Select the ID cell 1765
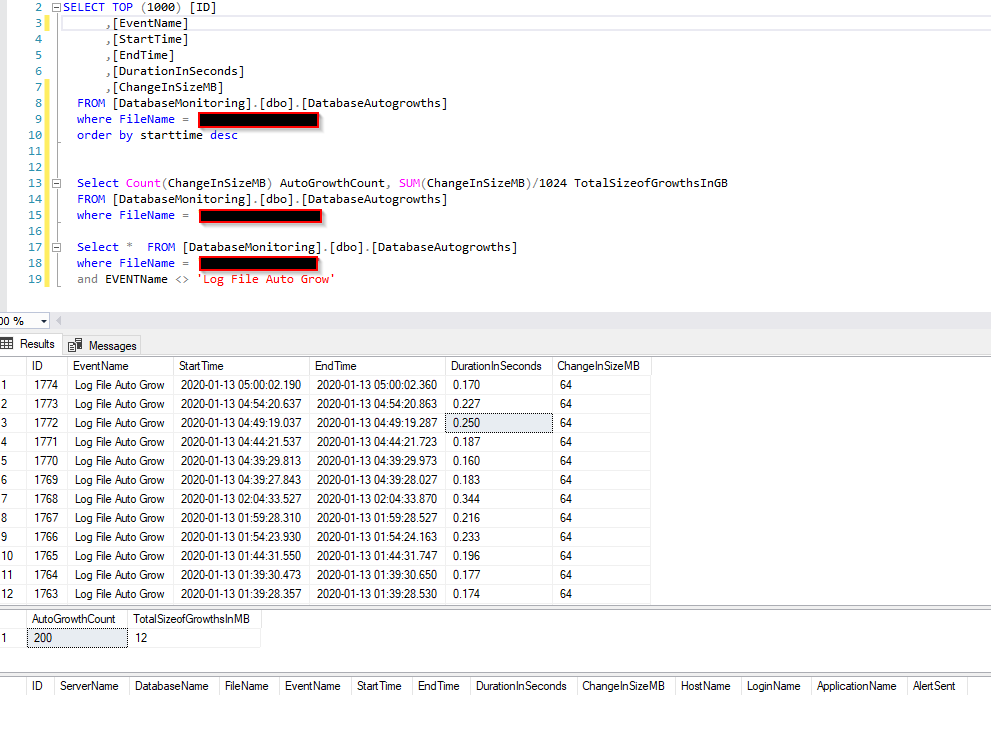The image size is (991, 746). 47,556
